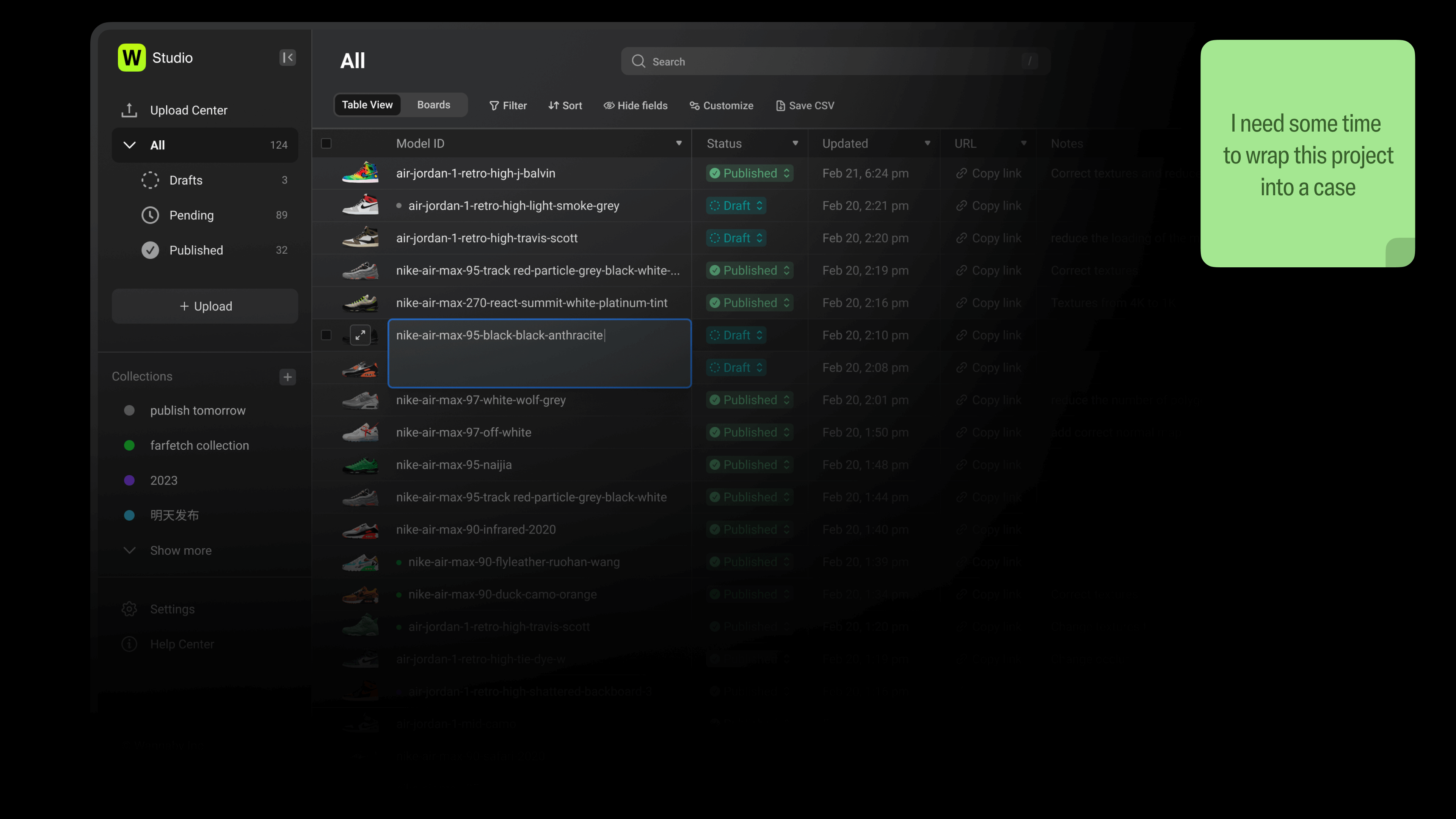Copy link for the Draft air-jordan-1-retro-high-travis-scott
The height and width of the screenshot is (819, 1456).
tap(988, 238)
